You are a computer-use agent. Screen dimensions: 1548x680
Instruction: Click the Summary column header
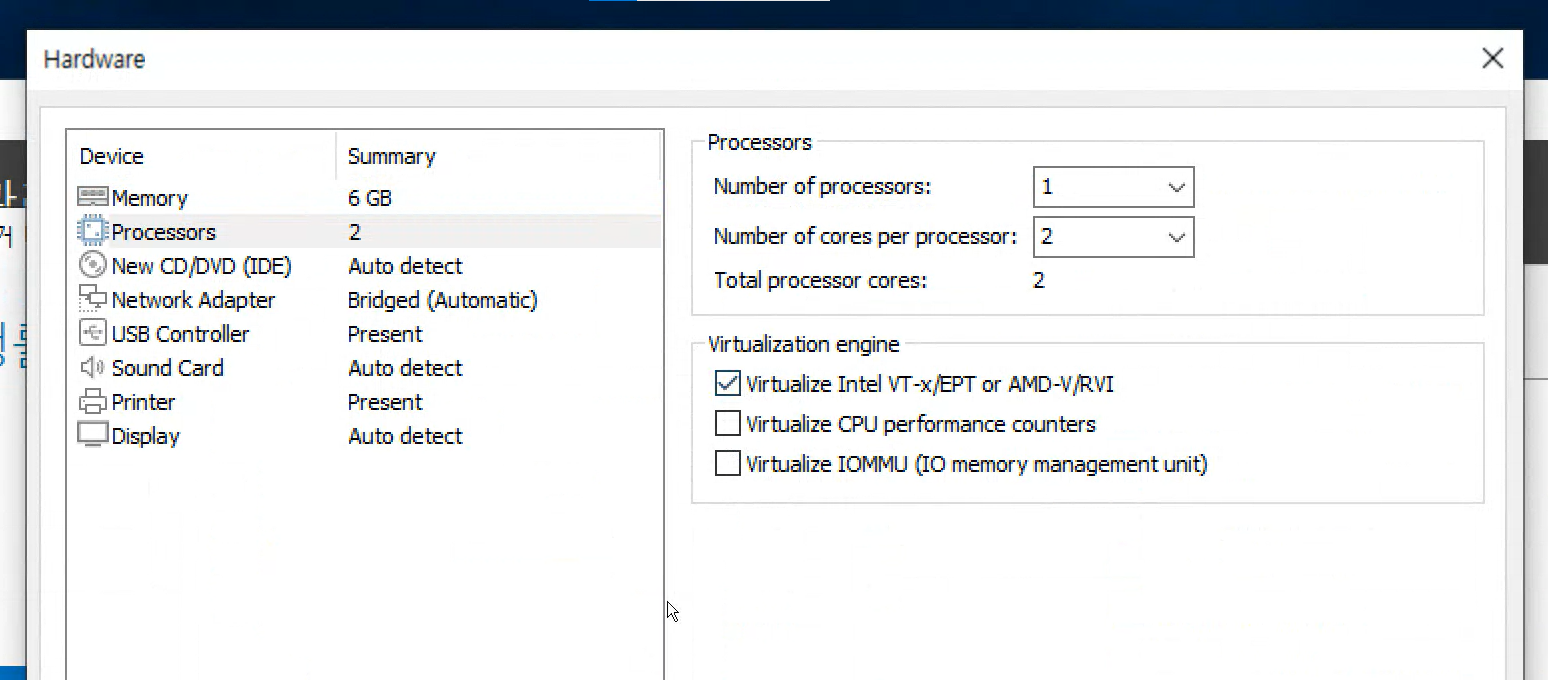(x=391, y=156)
